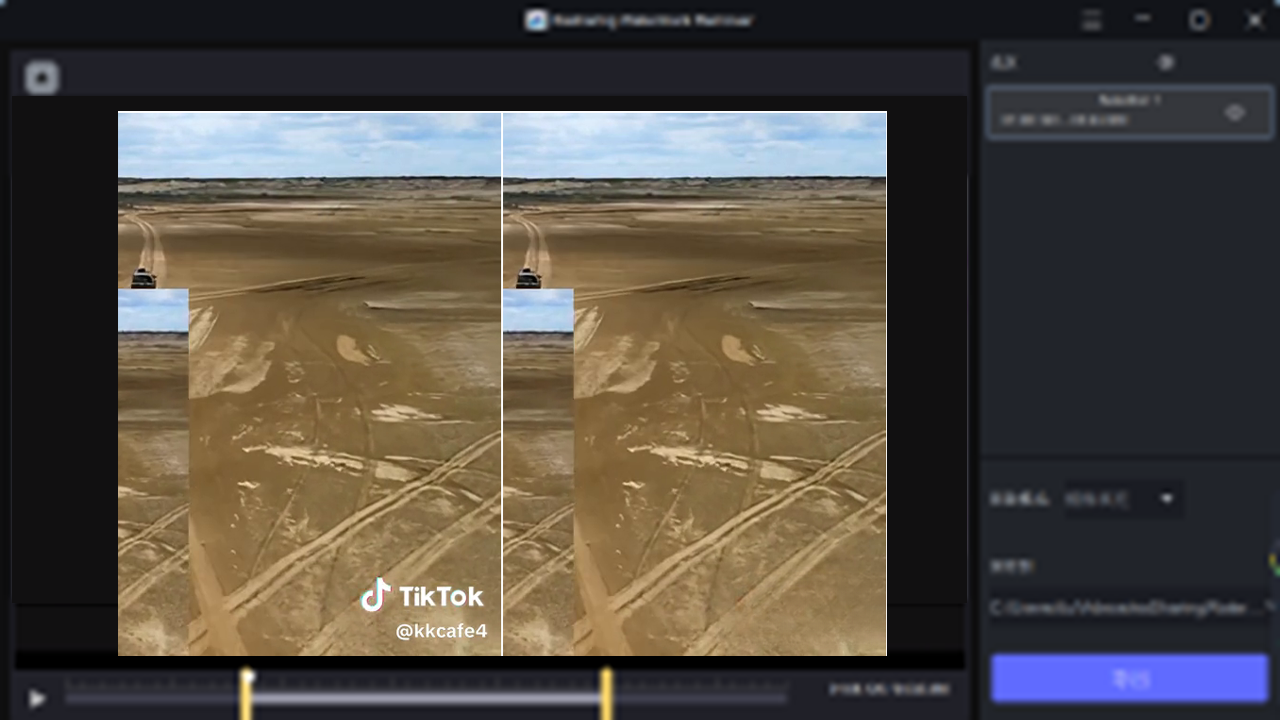Click the small round icon in the list header

[x=1165, y=62]
